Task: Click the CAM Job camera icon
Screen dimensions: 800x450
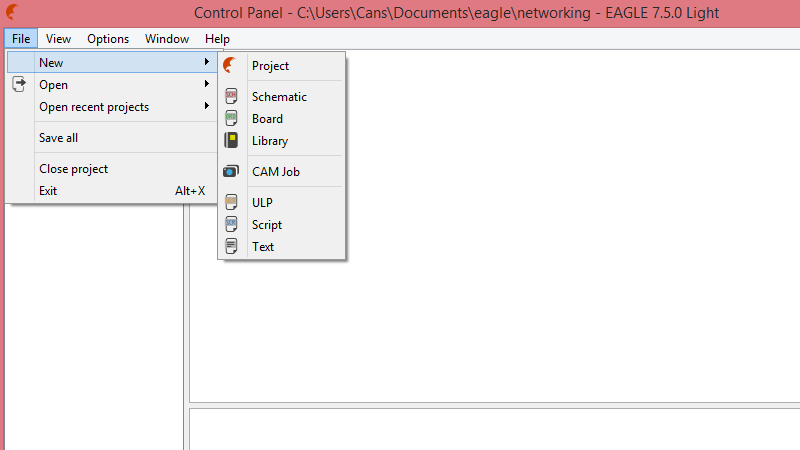Action: [x=231, y=171]
